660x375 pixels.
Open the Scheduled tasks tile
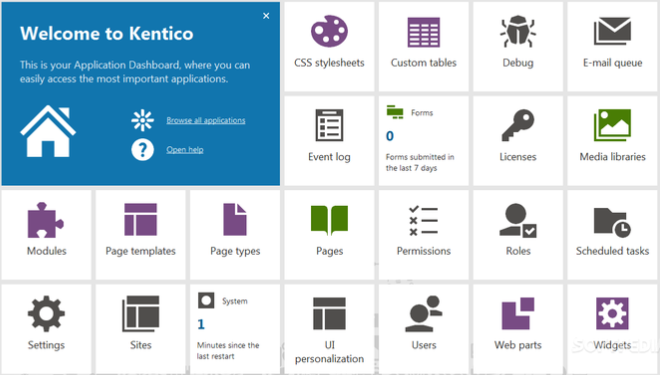612,235
